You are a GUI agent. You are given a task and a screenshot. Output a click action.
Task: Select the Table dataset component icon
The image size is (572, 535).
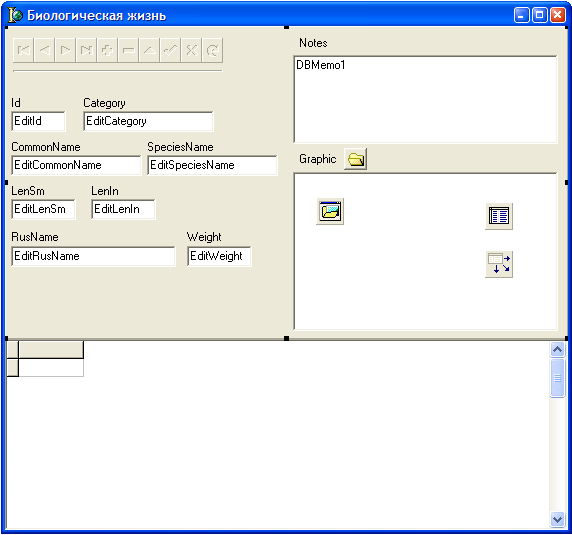pos(499,216)
